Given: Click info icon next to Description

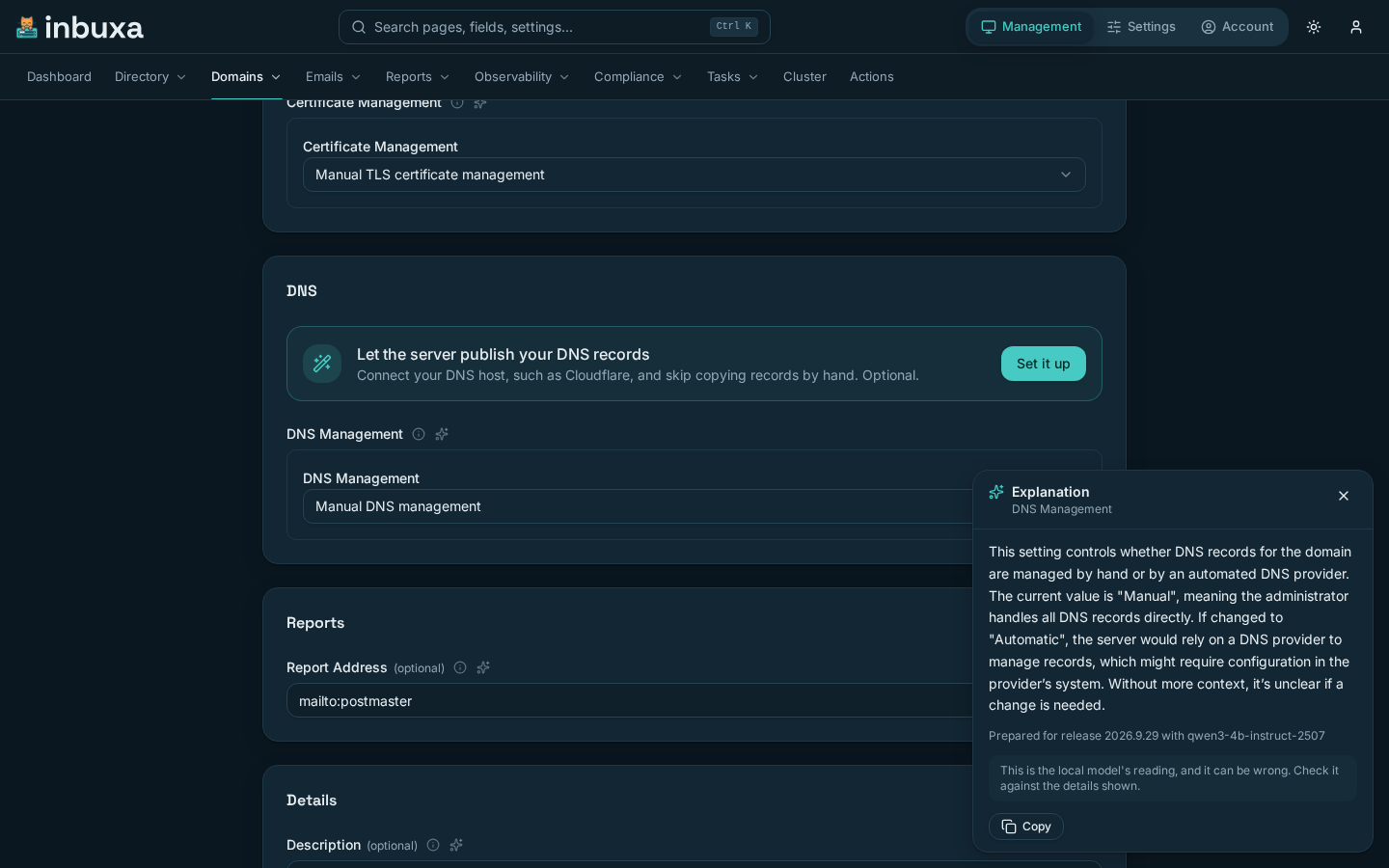Looking at the screenshot, I should 433,845.
